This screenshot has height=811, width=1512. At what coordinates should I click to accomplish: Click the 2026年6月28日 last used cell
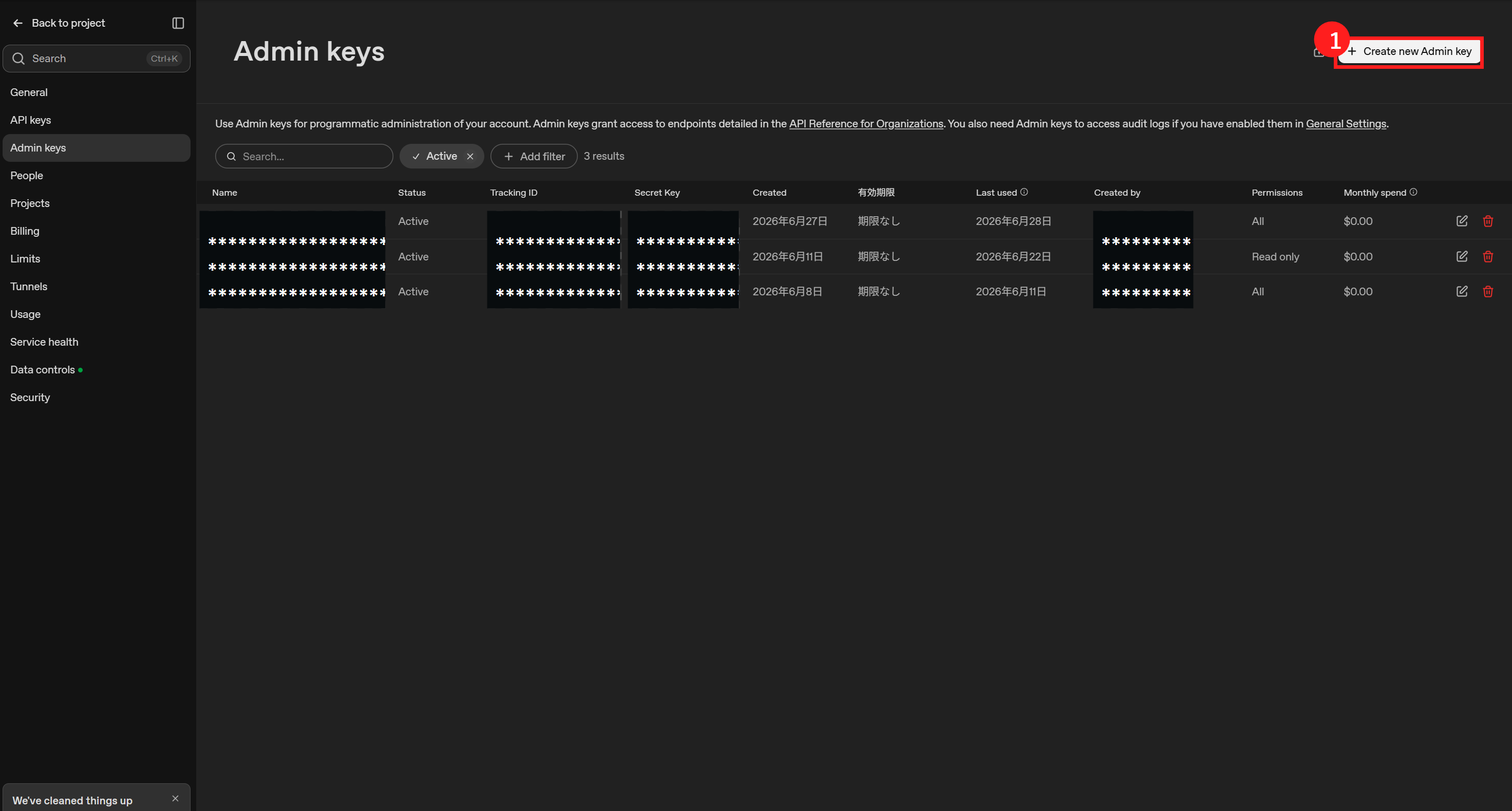[1013, 221]
